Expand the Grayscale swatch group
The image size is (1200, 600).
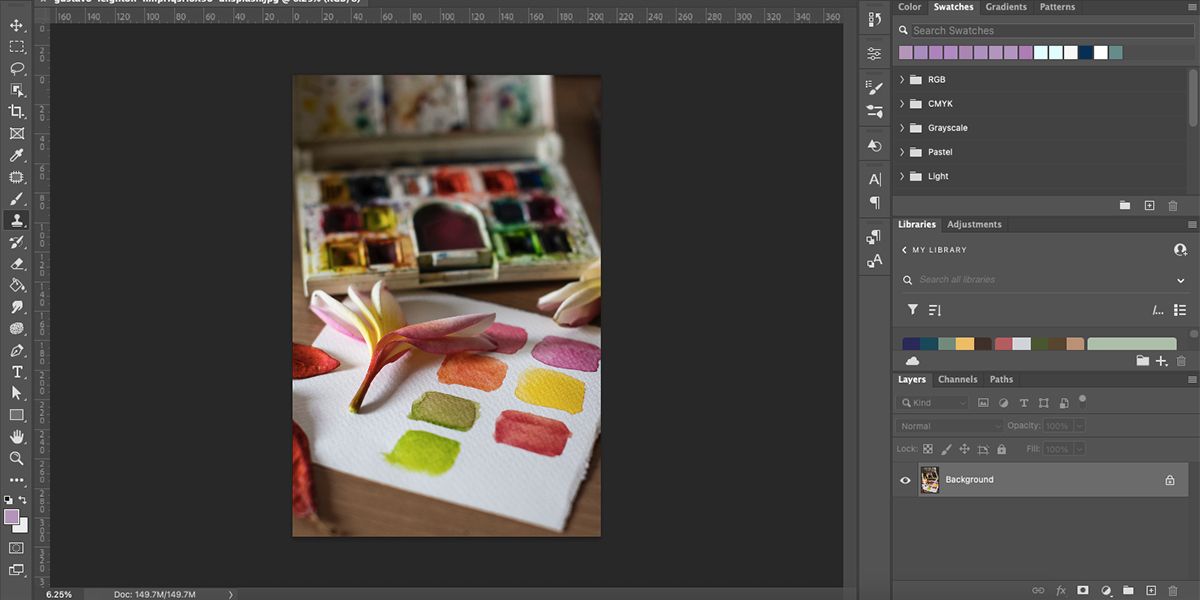(902, 128)
